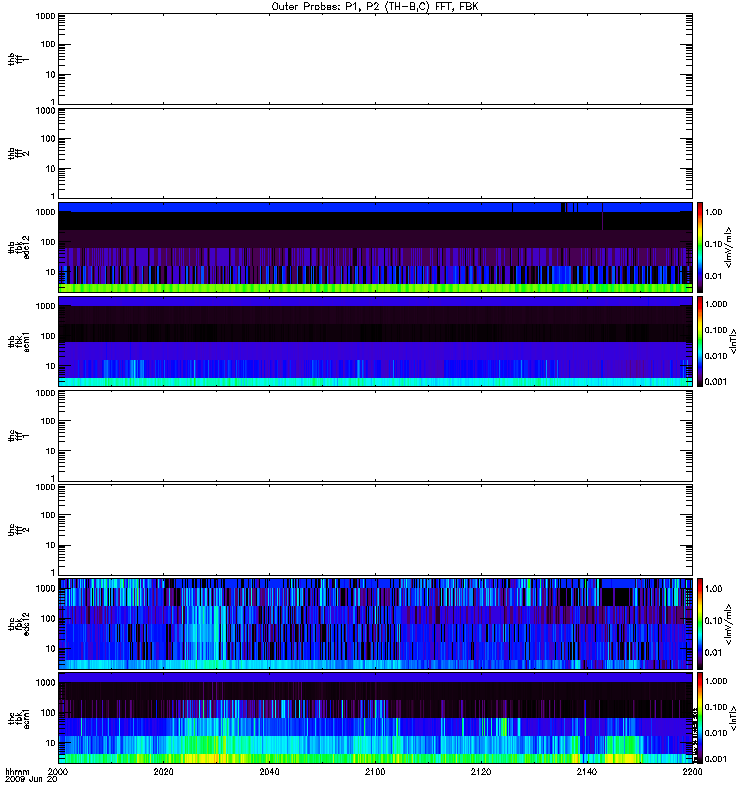Screen dimensions: 750x800
Task: Click the '100' tick label of thb fbk scm1 panel
Action: click(48, 336)
